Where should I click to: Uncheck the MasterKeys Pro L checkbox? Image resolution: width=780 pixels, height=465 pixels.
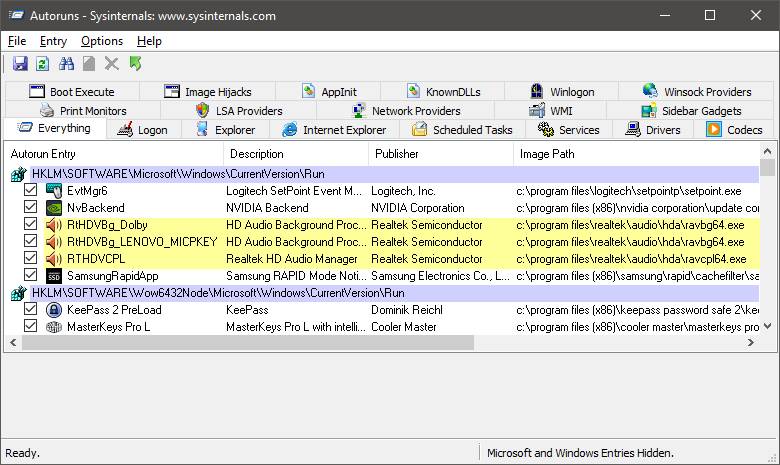(30, 326)
